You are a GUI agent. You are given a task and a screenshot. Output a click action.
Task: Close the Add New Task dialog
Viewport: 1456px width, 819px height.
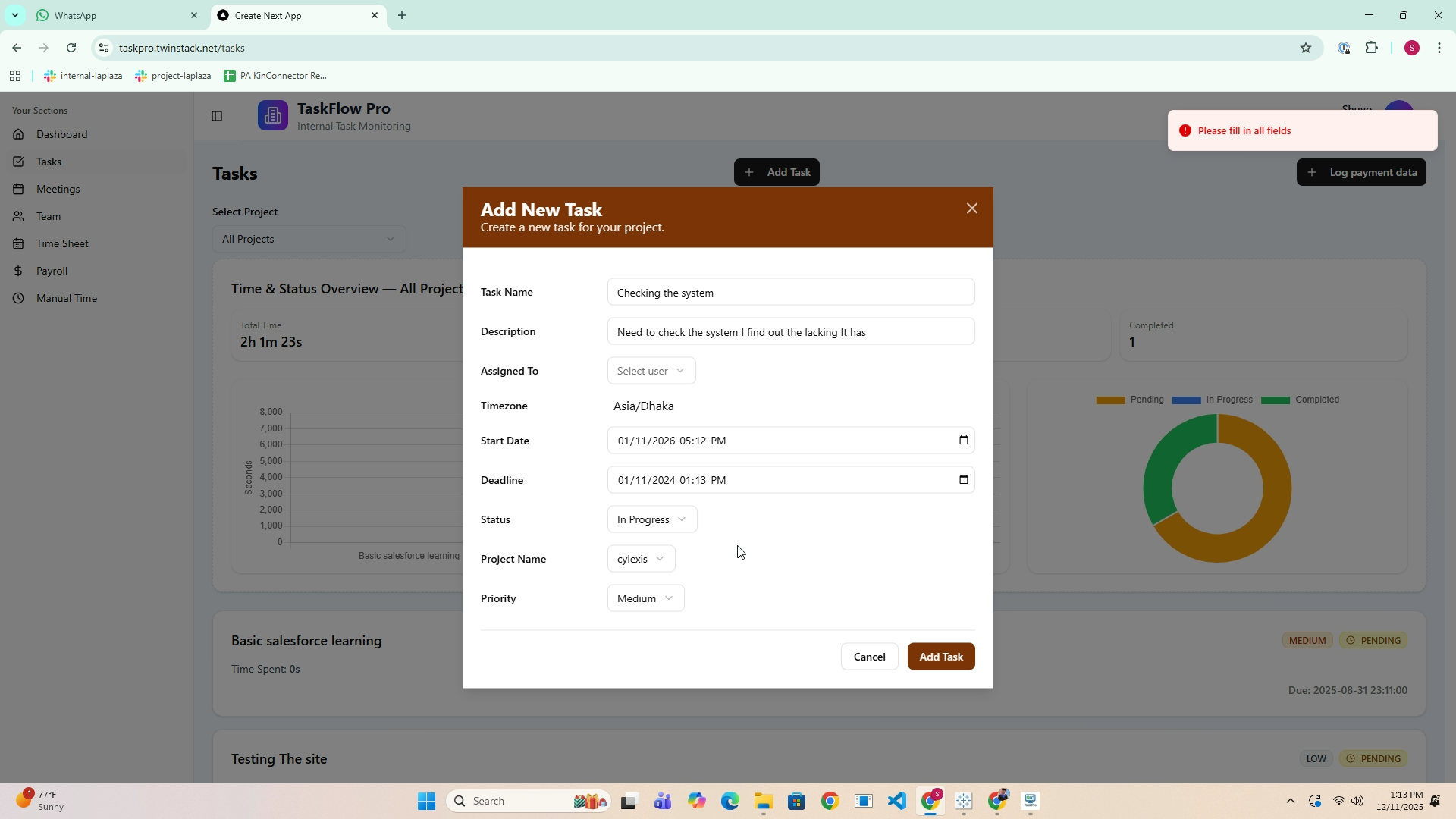tap(971, 209)
